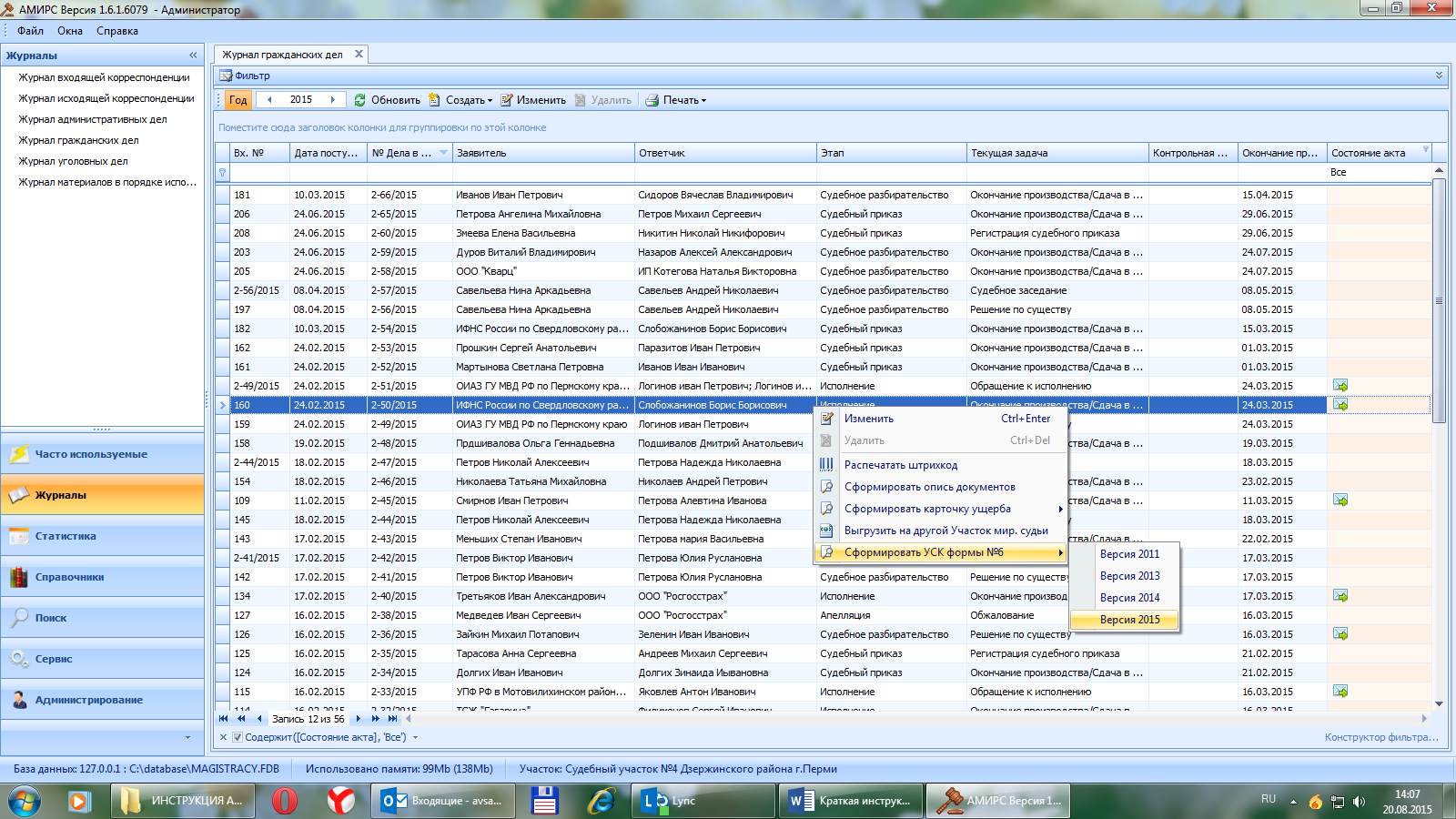Sort by Ответчик column header
This screenshot has width=1456, height=819.
725,153
